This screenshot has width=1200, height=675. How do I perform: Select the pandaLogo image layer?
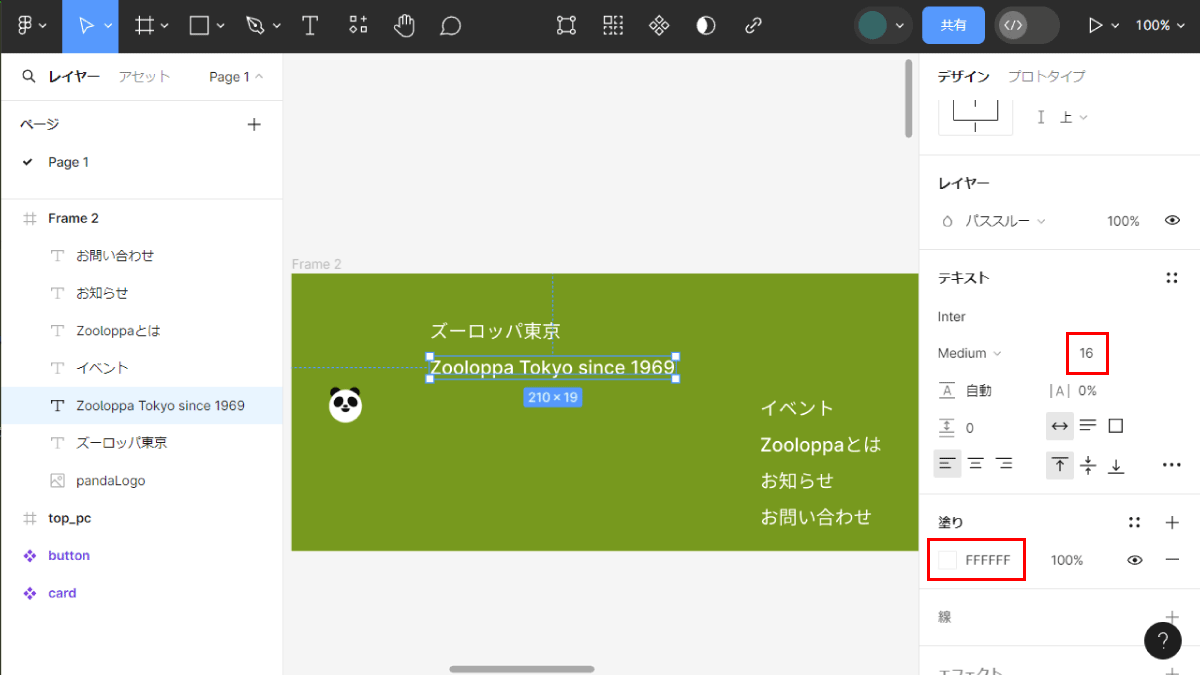[141, 480]
